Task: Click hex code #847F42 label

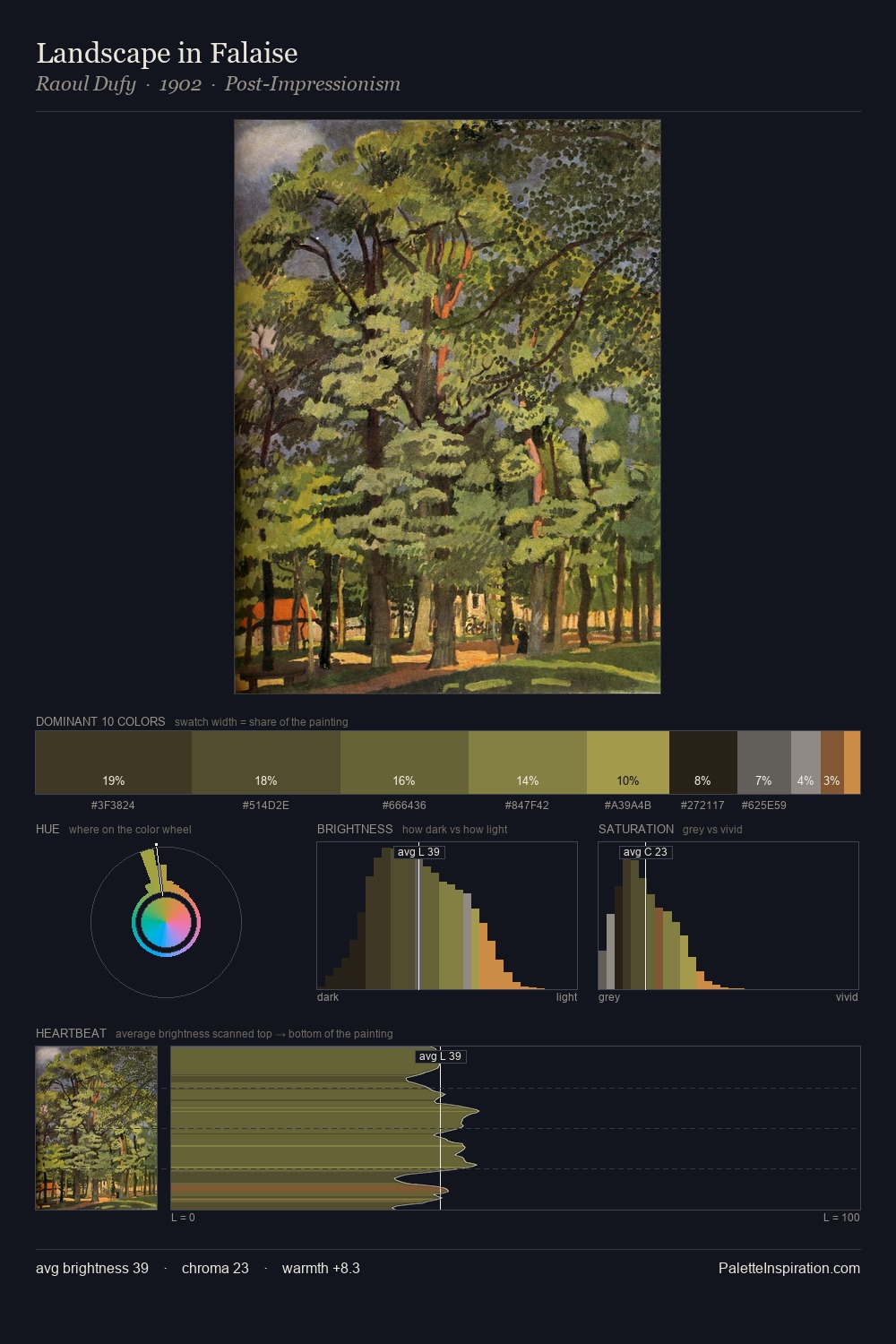Action: click(x=527, y=806)
